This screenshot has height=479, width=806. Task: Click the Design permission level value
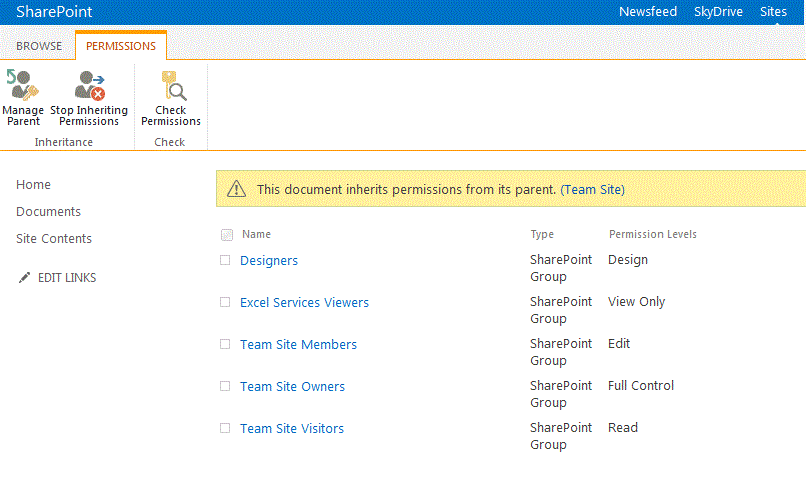coord(628,260)
